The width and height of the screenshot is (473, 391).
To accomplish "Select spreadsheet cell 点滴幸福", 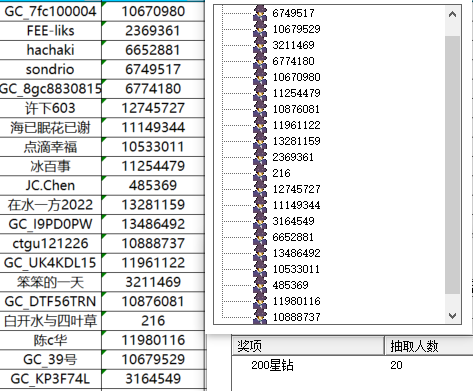I will [50, 147].
